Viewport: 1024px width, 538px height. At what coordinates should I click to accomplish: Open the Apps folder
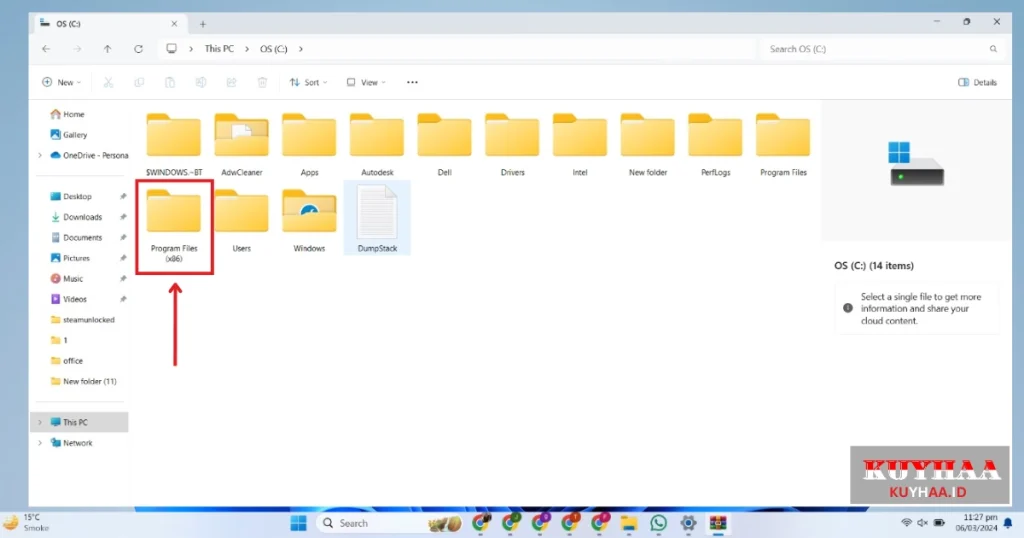coord(309,143)
